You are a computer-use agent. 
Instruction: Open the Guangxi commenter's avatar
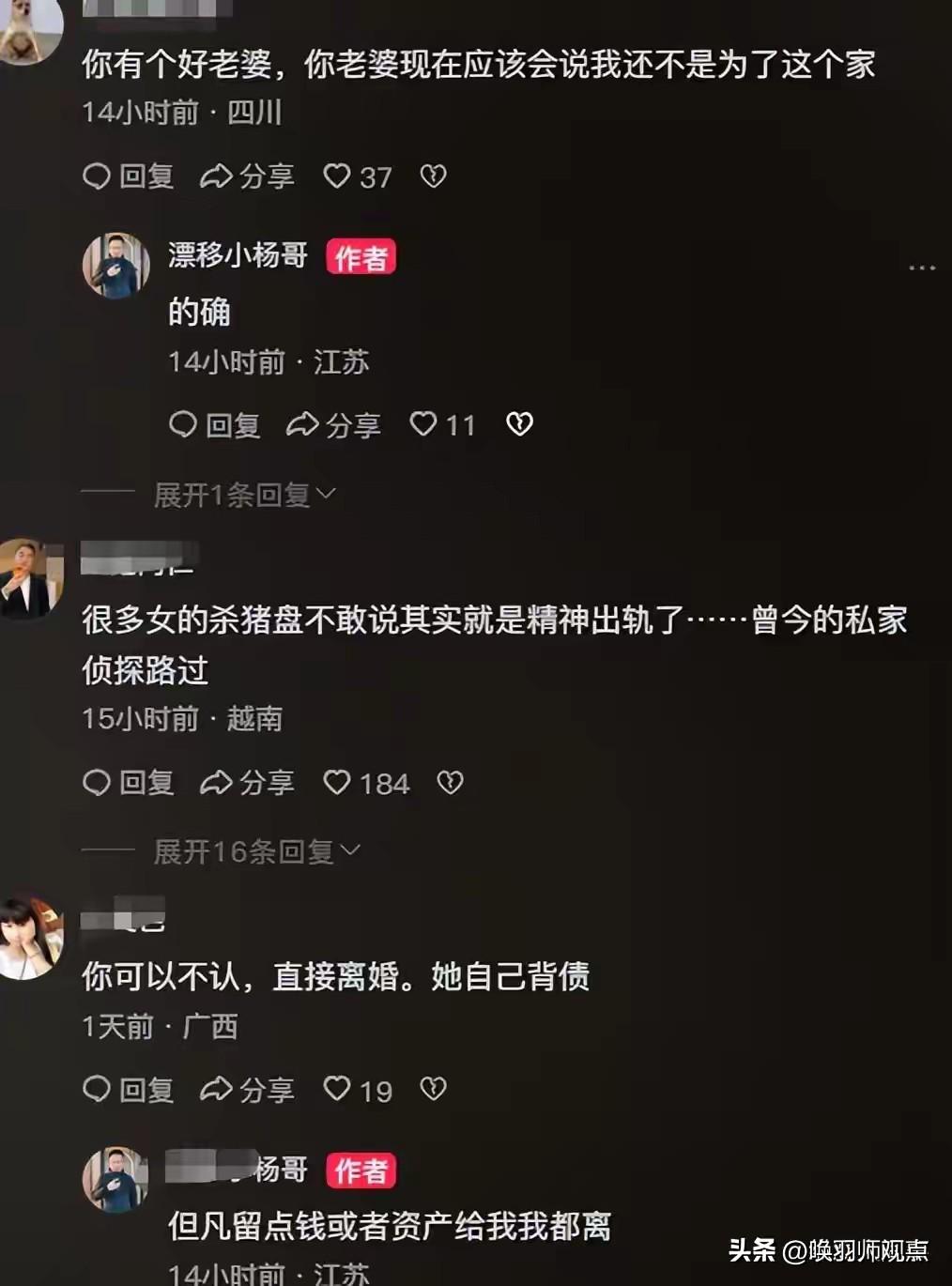pos(29,938)
